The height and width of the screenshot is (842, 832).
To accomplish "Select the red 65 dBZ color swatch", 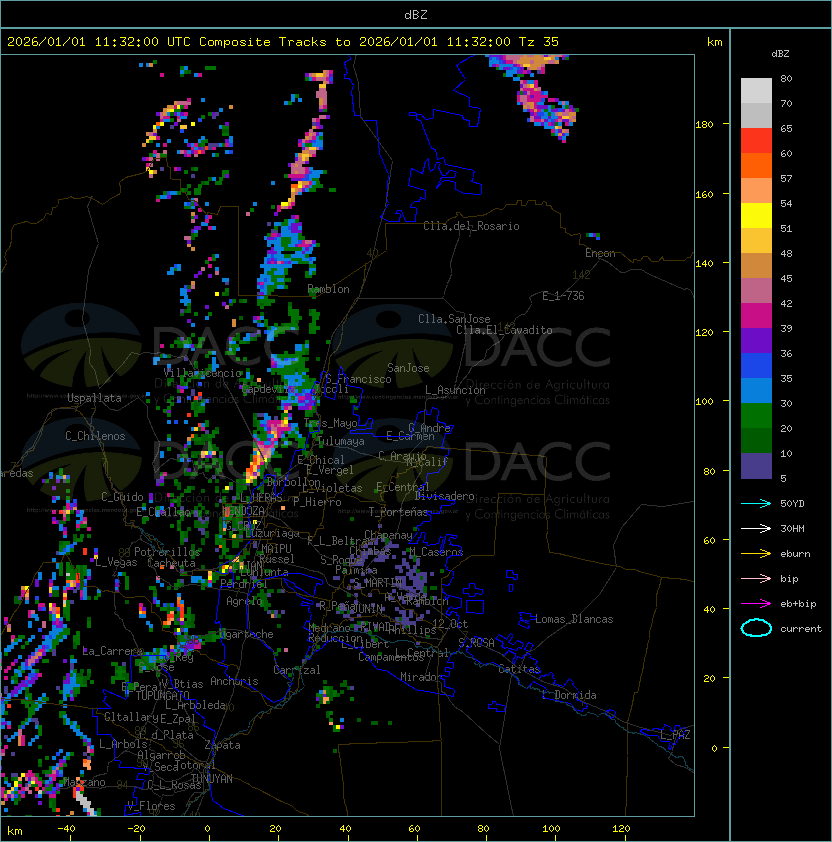I will click(x=756, y=141).
